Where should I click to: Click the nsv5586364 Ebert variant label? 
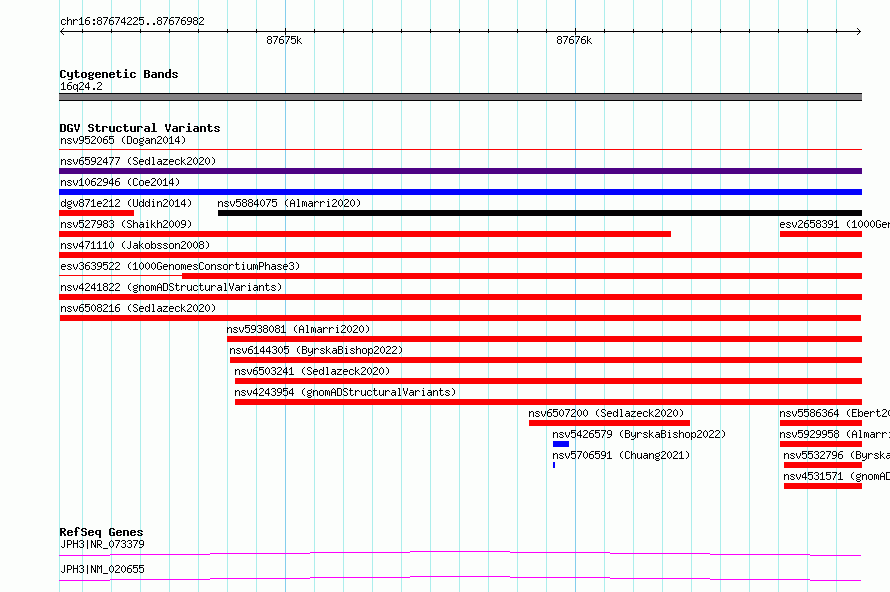(x=834, y=413)
